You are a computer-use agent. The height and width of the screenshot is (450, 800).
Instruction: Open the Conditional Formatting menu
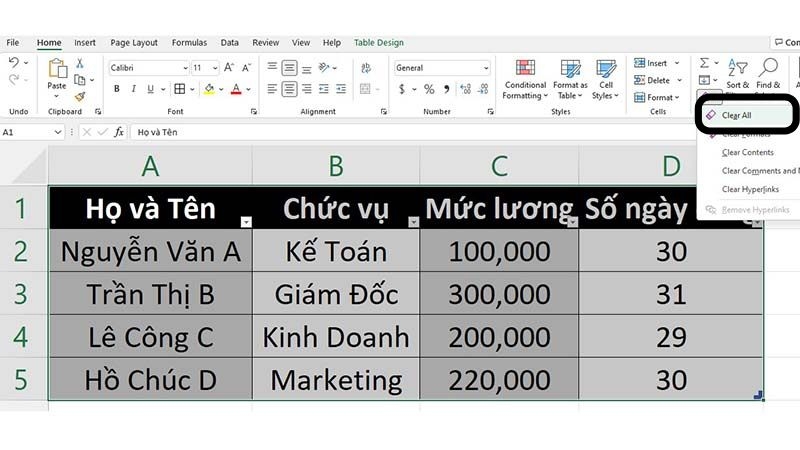(x=525, y=79)
